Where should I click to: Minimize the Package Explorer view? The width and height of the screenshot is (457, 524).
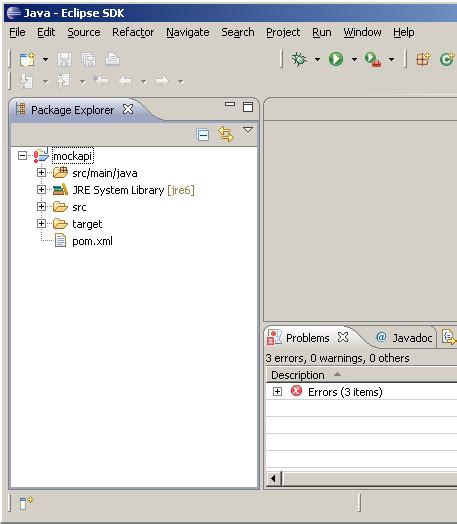(230, 104)
